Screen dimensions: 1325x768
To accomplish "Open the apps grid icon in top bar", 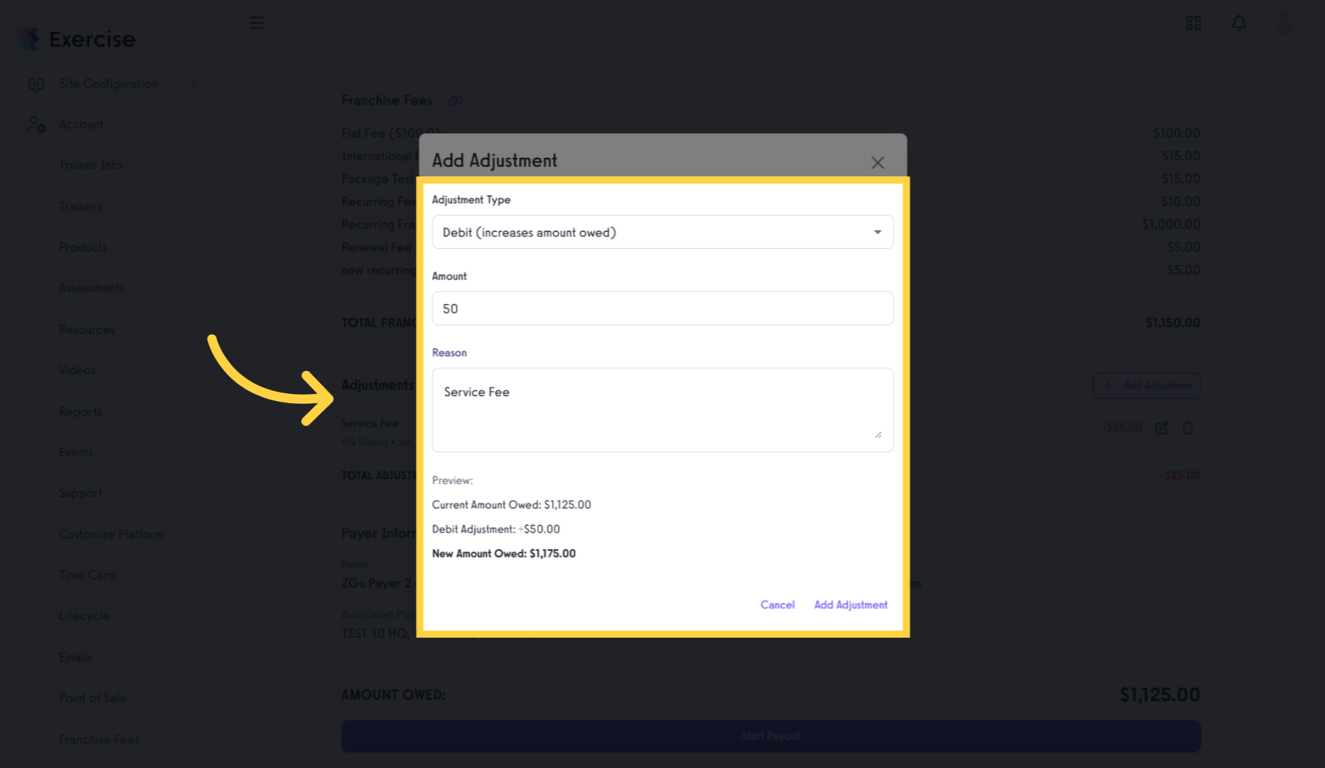I will click(1193, 22).
